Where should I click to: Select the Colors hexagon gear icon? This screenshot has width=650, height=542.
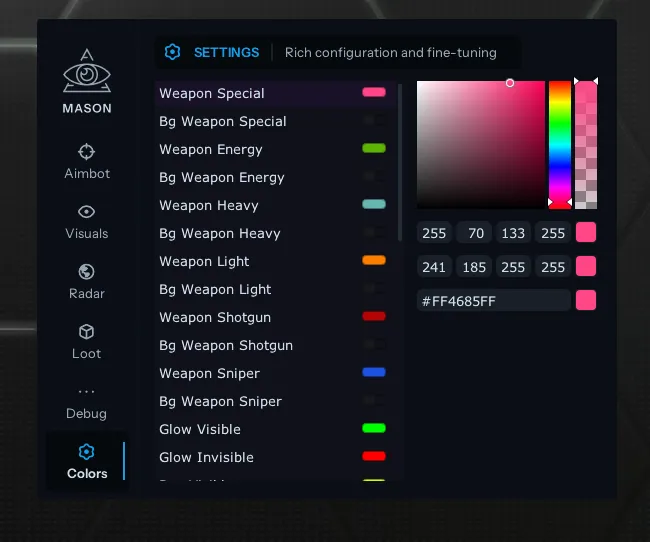pos(87,452)
